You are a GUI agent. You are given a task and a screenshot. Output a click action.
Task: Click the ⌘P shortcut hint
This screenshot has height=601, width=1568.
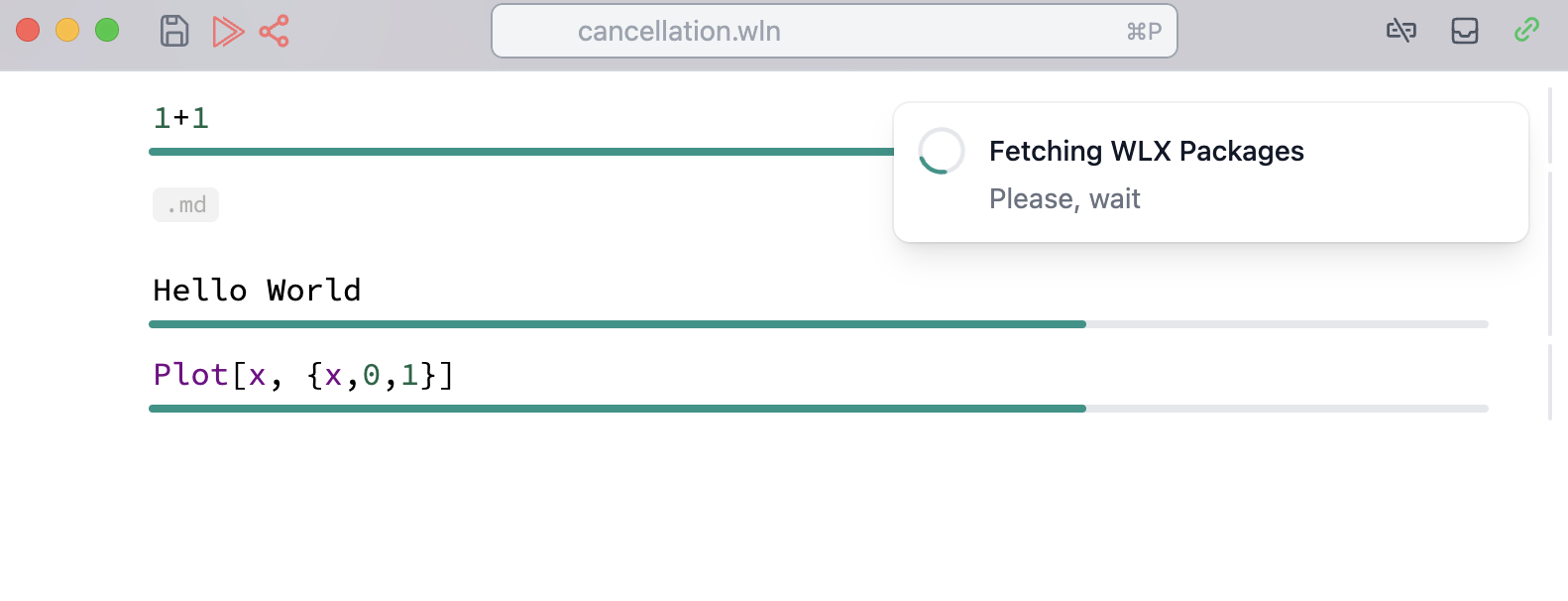tap(1144, 32)
